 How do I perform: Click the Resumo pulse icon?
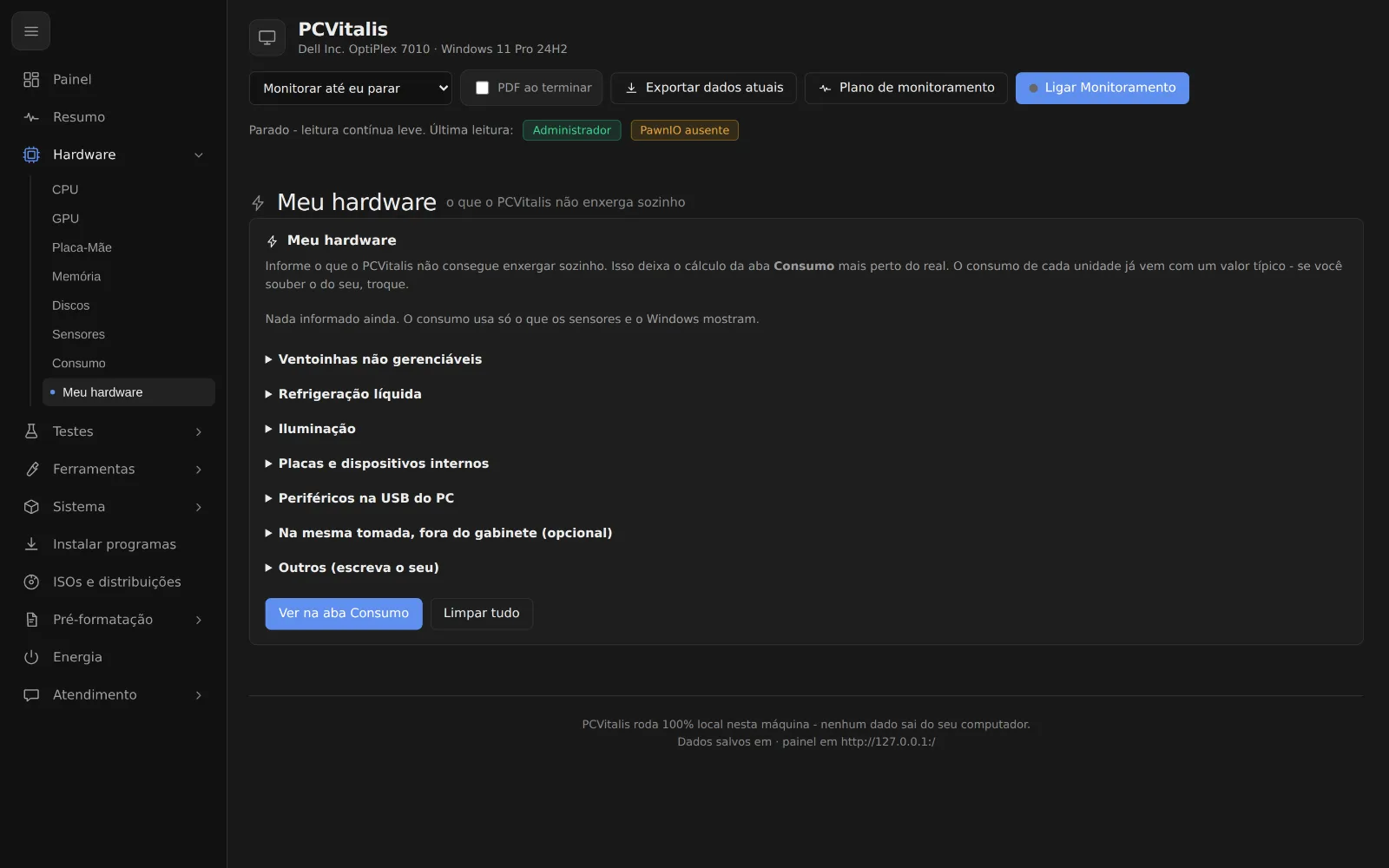[31, 117]
